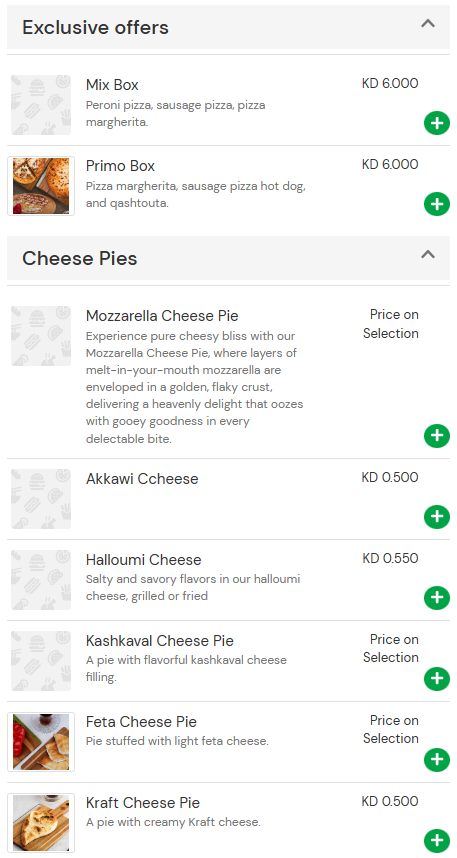Click Exclusive offers heading label
The width and height of the screenshot is (457, 858).
pyautogui.click(x=95, y=27)
